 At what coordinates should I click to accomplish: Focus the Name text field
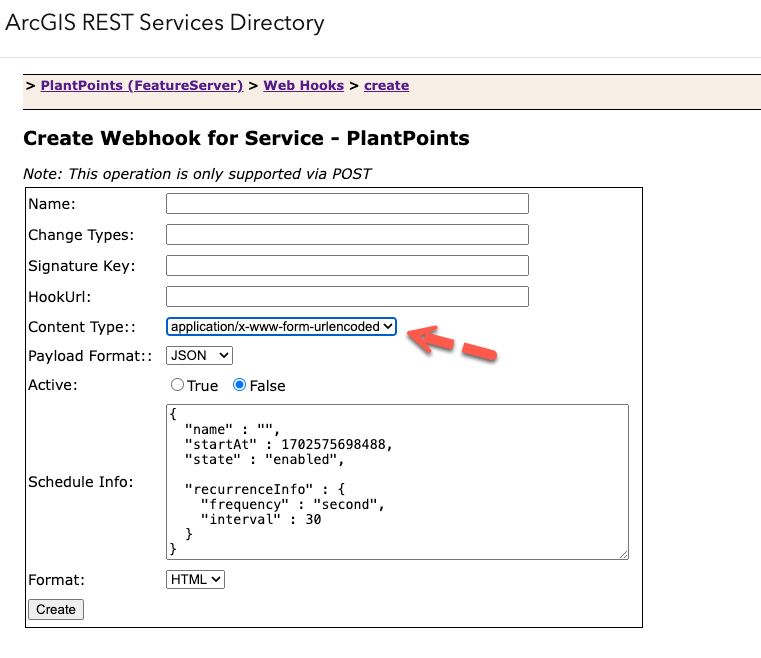(x=346, y=204)
